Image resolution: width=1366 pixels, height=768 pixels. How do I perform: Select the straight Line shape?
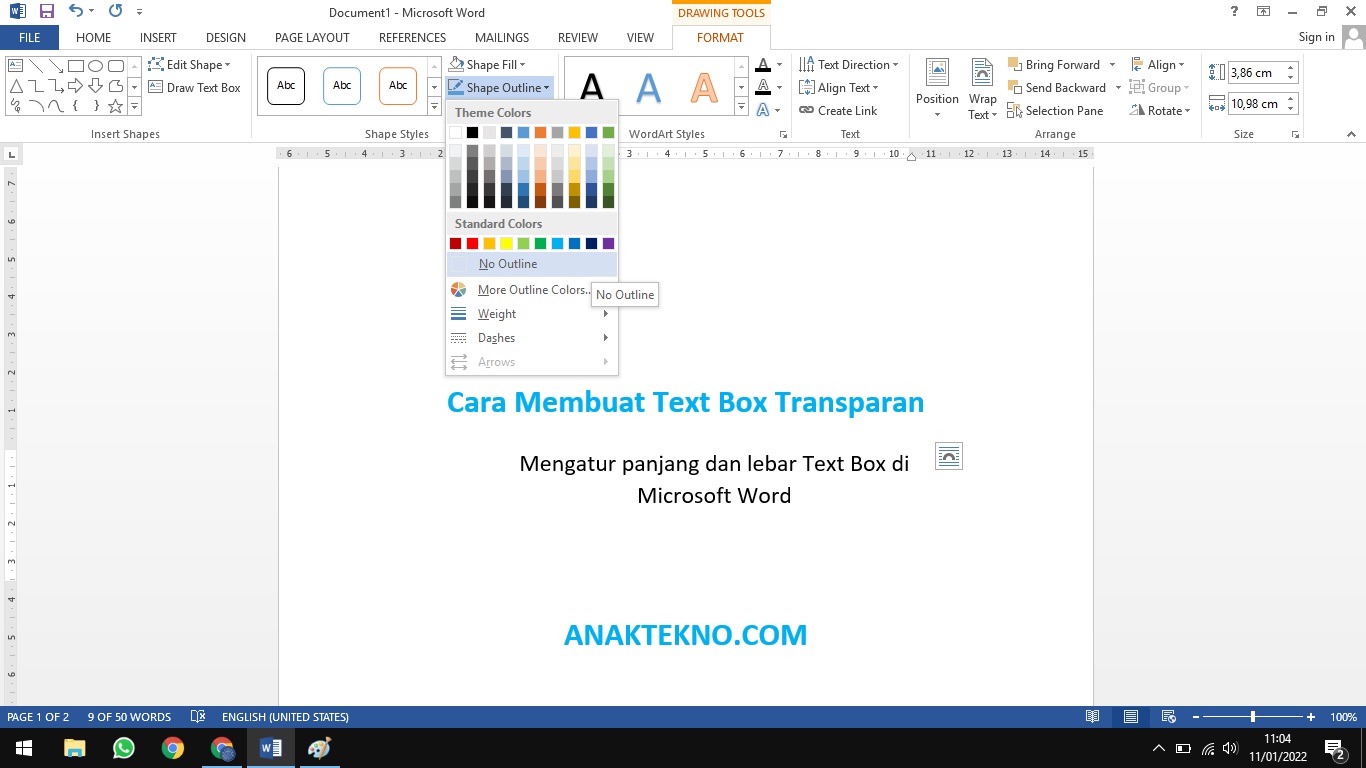36,66
